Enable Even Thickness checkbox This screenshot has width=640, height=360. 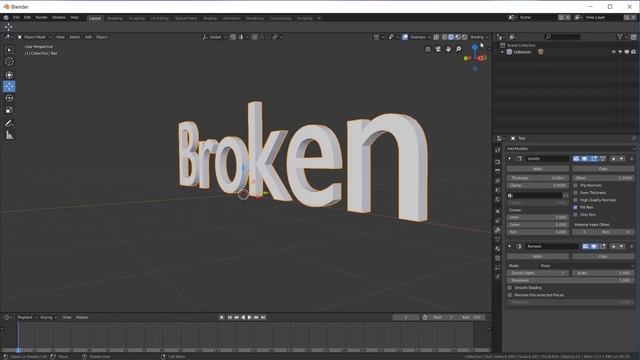tap(576, 193)
